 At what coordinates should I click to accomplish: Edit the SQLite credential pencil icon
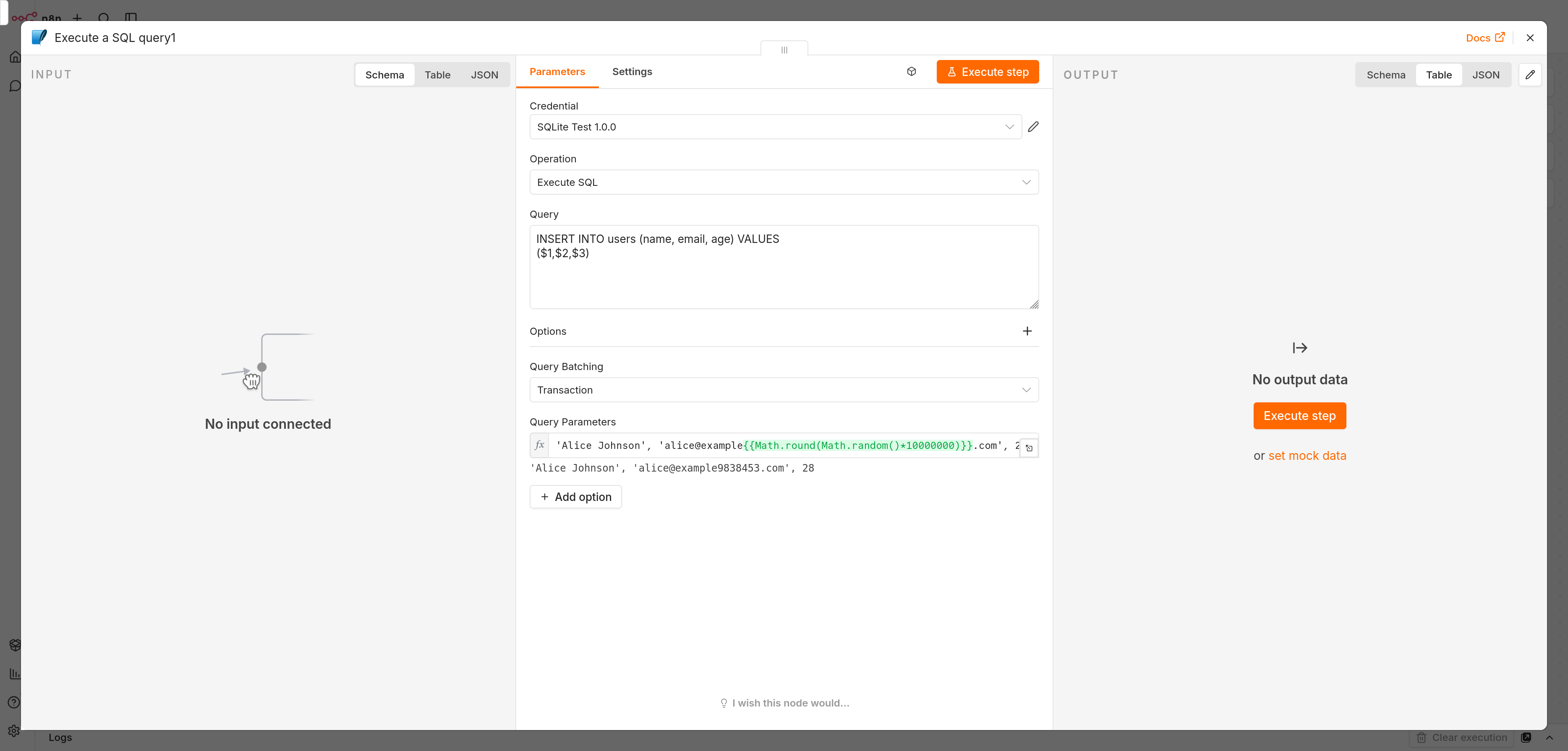coord(1033,127)
